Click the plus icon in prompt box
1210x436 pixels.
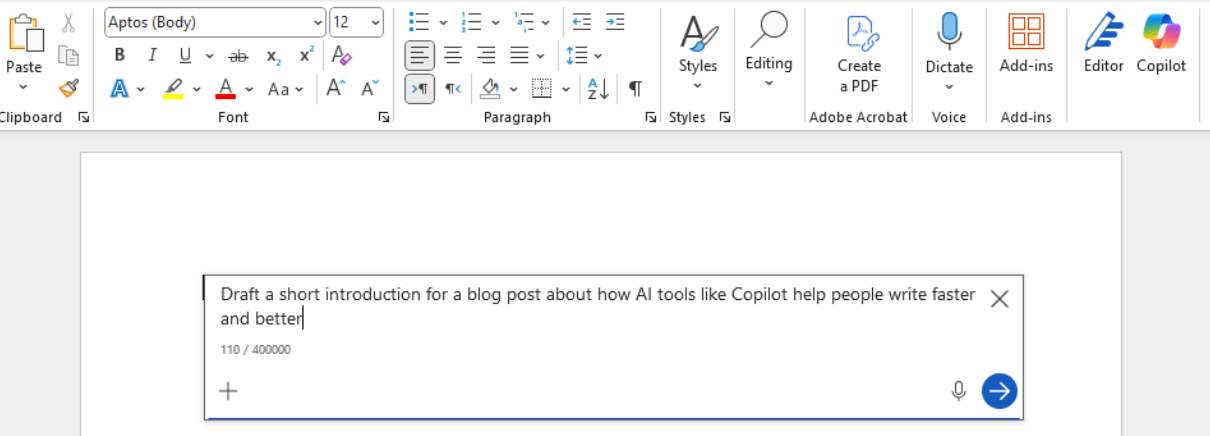228,391
